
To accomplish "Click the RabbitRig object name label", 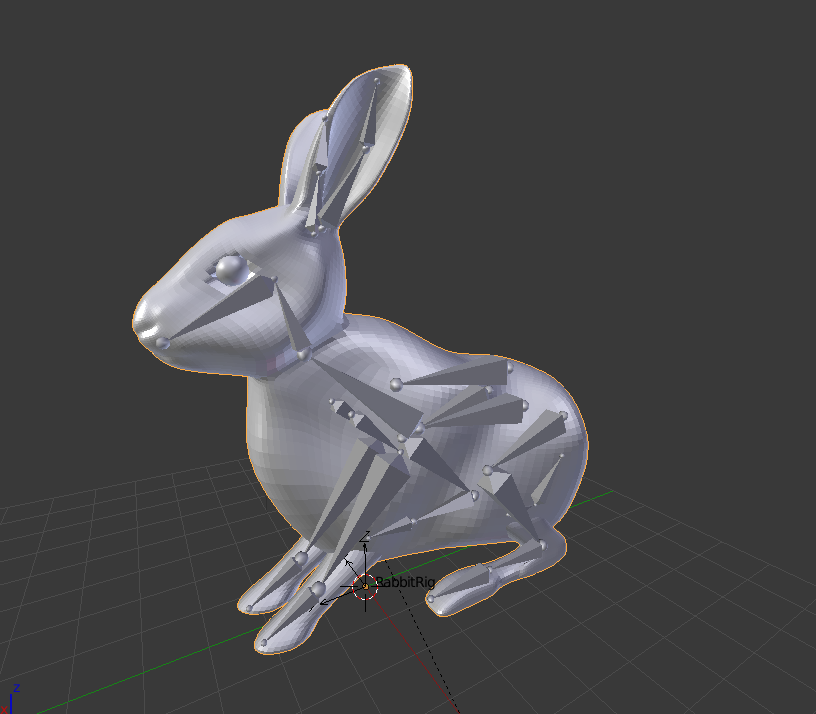I will (405, 582).
